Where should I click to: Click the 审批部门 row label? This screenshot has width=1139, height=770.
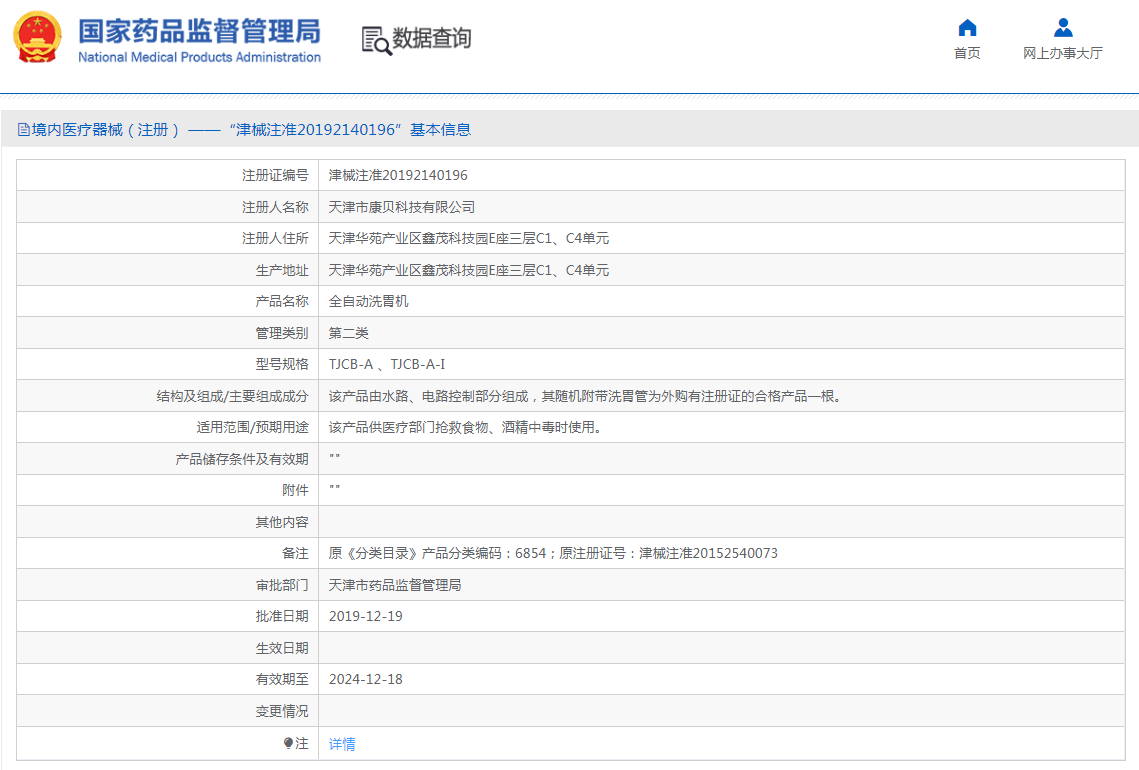point(282,585)
